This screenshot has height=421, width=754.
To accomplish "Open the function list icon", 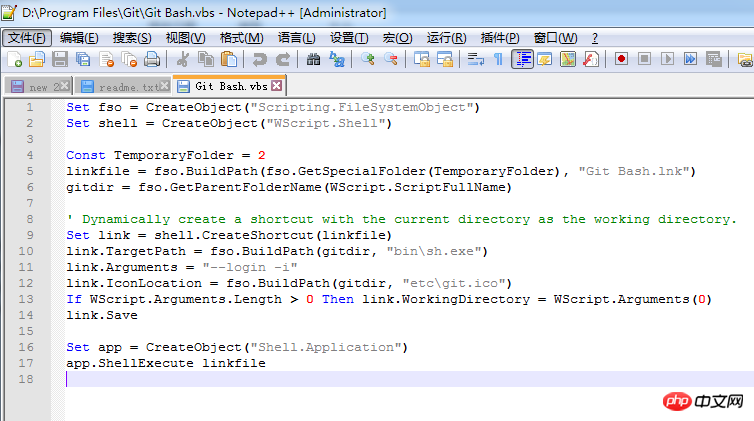I will coord(591,60).
